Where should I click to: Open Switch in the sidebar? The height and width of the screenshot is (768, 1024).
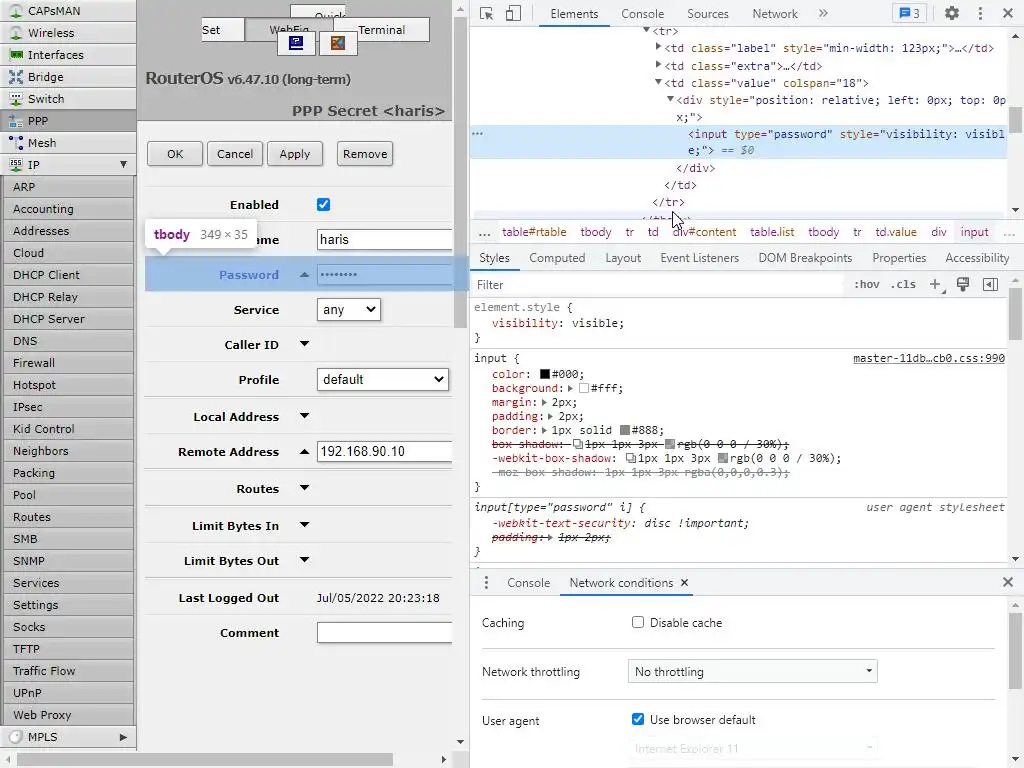tap(68, 99)
